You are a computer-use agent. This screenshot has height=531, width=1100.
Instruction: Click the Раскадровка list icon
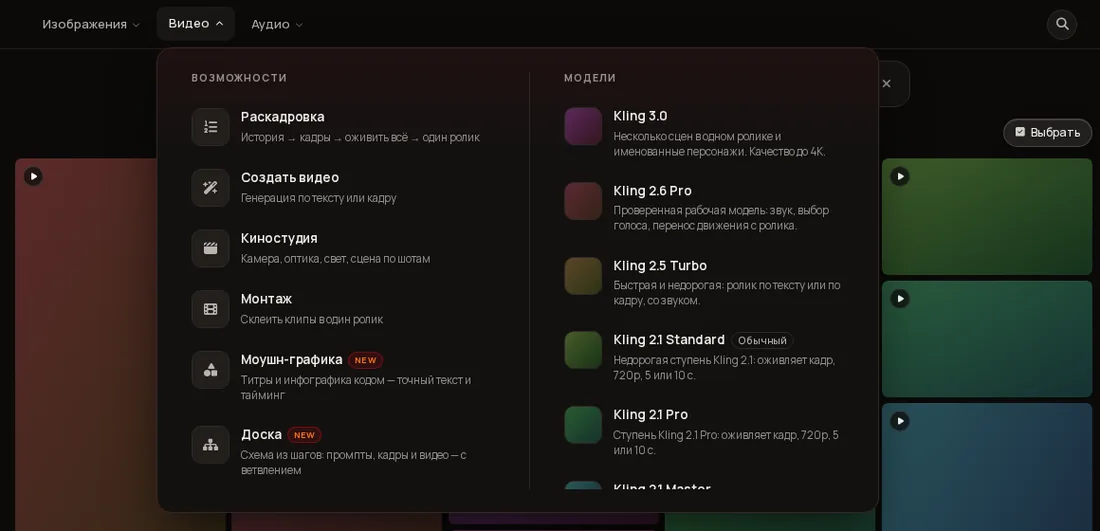click(210, 127)
